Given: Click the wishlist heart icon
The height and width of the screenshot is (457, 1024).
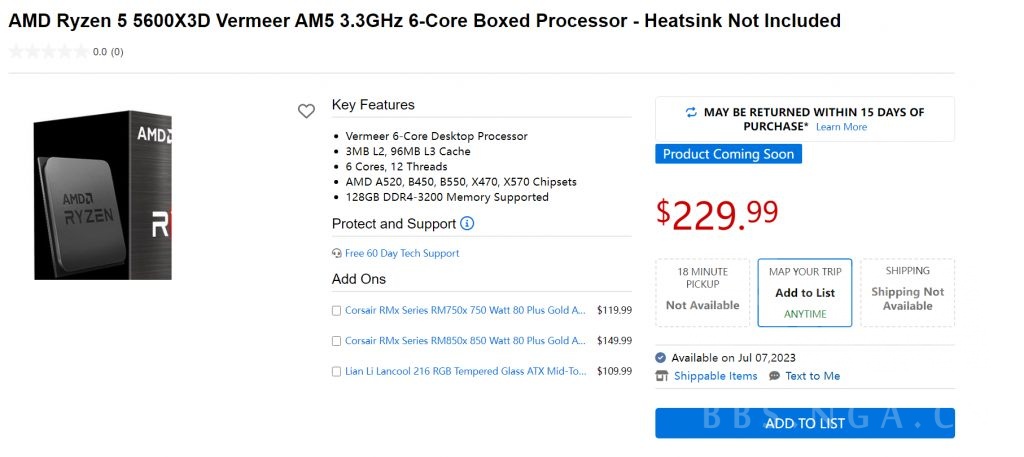Looking at the screenshot, I should pos(306,111).
